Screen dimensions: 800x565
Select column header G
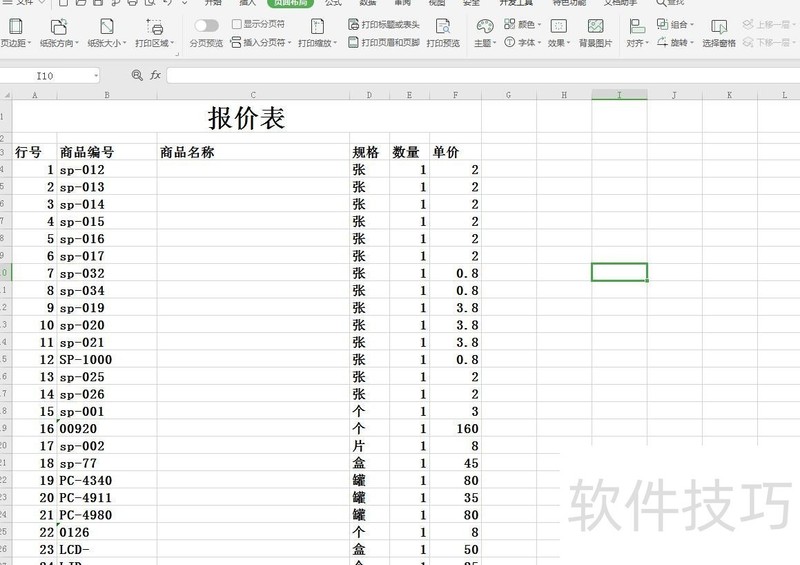click(x=509, y=95)
